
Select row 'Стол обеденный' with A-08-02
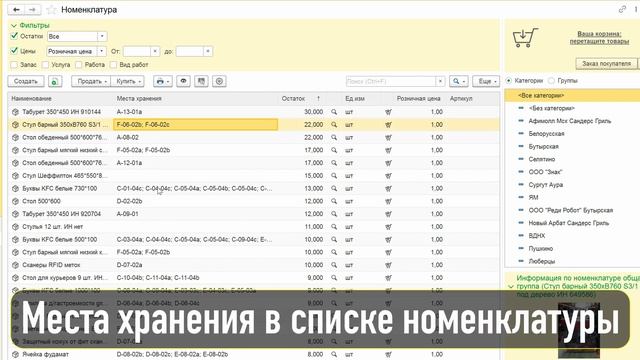253,138
